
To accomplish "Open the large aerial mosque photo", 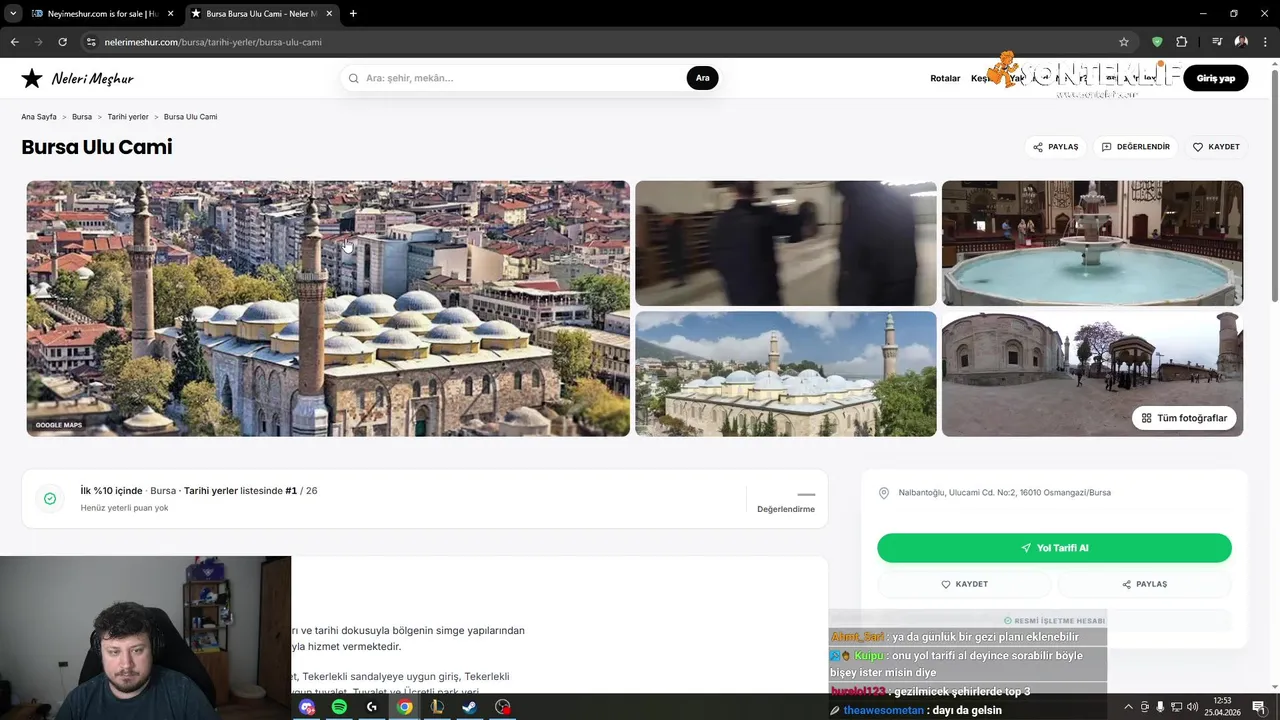I will (x=328, y=308).
